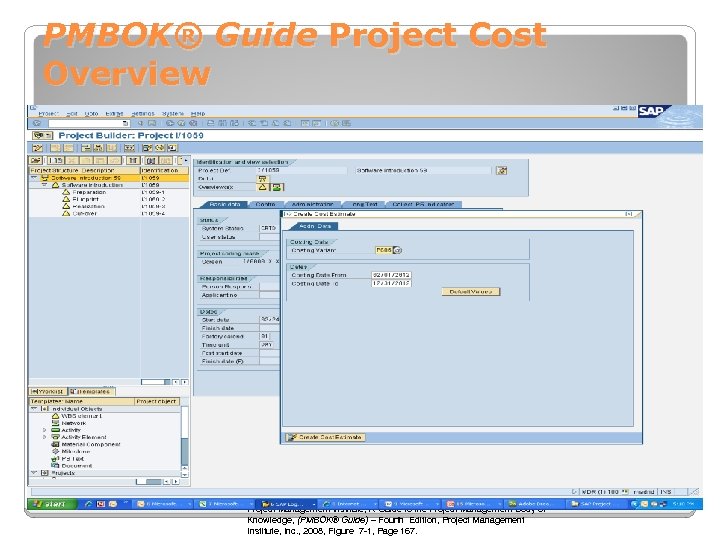
Task: Click the find binoculars icon in tree toolbar
Action: [151, 160]
